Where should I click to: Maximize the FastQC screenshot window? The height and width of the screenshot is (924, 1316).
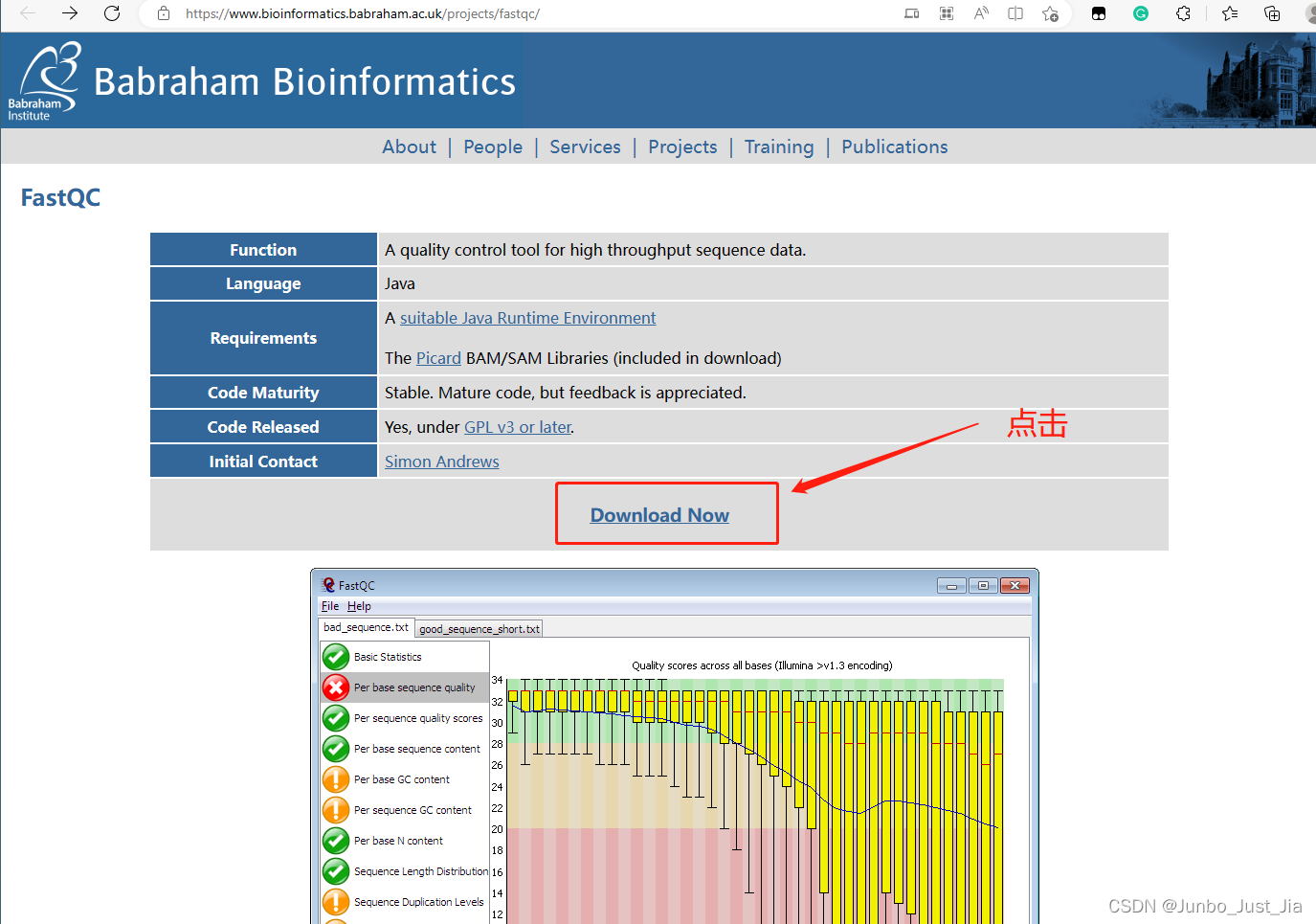tap(983, 586)
